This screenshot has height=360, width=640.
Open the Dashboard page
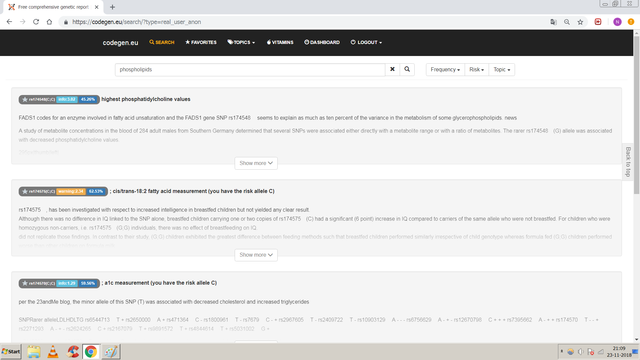pyautogui.click(x=322, y=42)
